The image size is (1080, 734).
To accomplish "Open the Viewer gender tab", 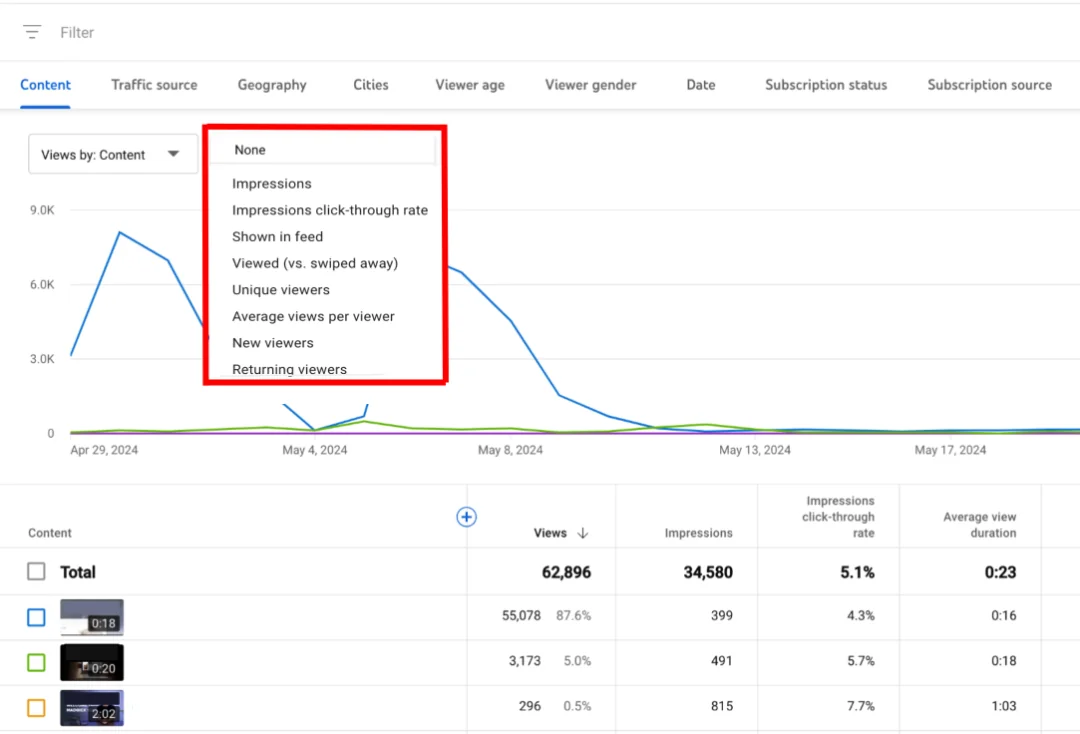I will coord(590,85).
